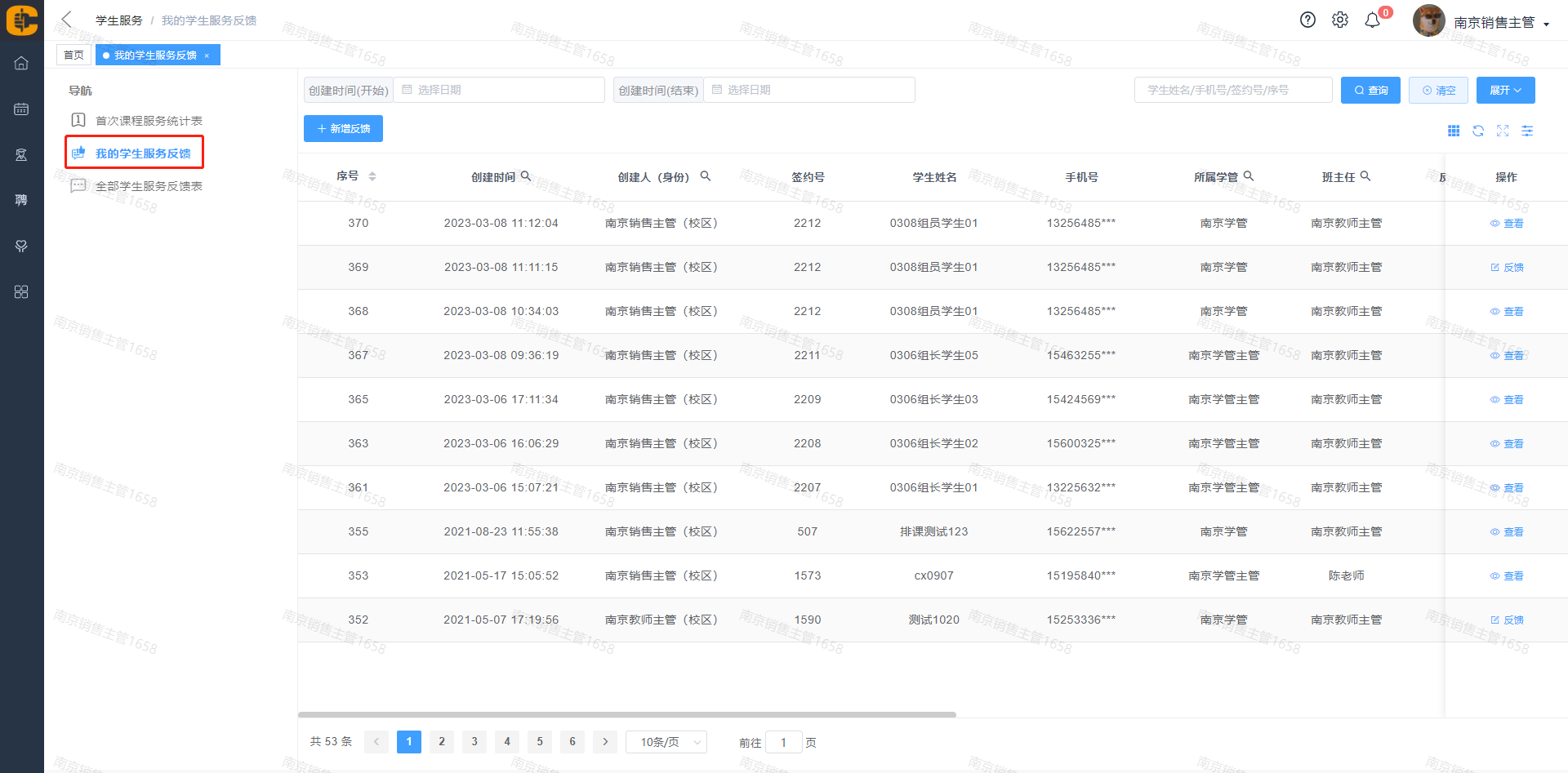
Task: Click the horizontal scrollbar below the table
Action: (626, 714)
